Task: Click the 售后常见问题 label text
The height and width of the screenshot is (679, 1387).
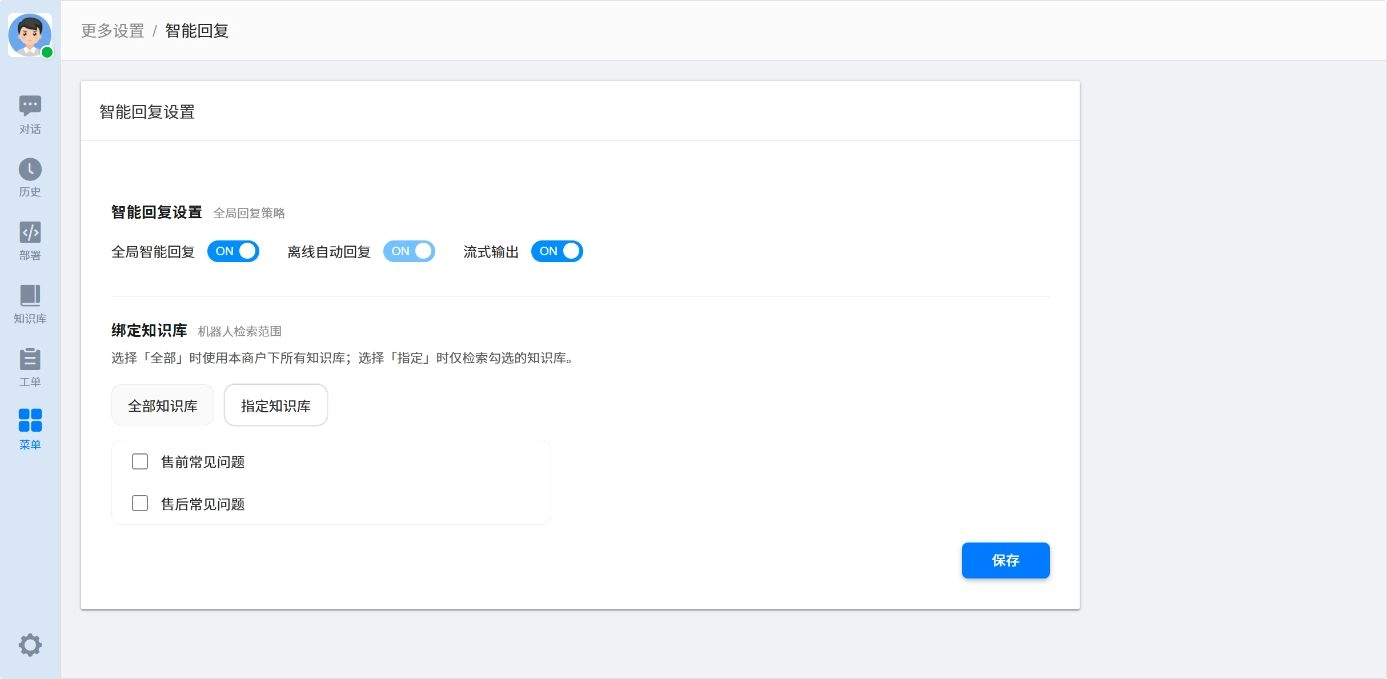Action: [x=203, y=504]
